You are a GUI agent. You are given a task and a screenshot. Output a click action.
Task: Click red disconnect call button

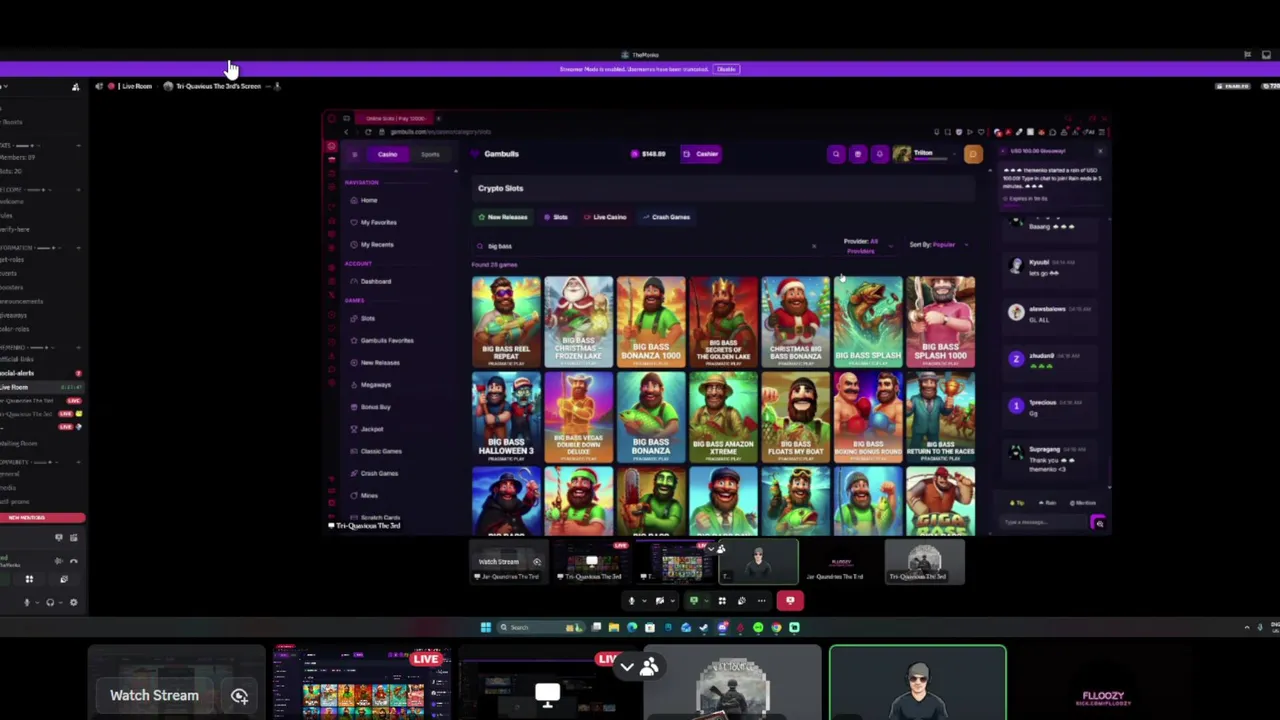click(x=790, y=601)
